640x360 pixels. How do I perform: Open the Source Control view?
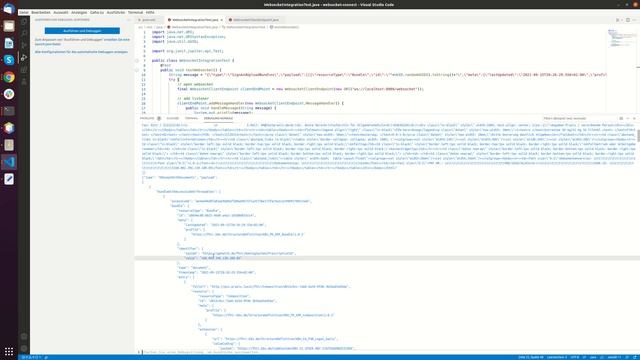pos(24,45)
